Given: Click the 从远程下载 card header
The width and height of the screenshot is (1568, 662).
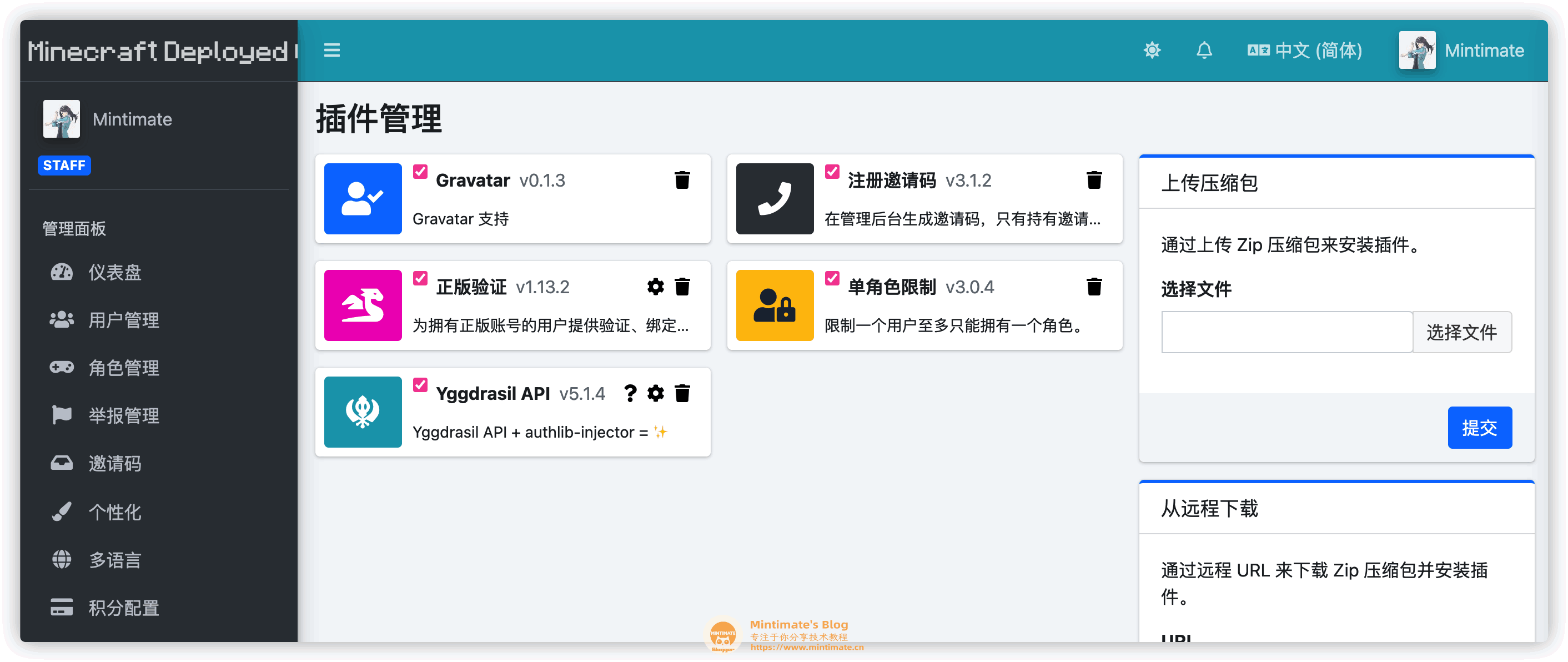Looking at the screenshot, I should pyautogui.click(x=1336, y=508).
